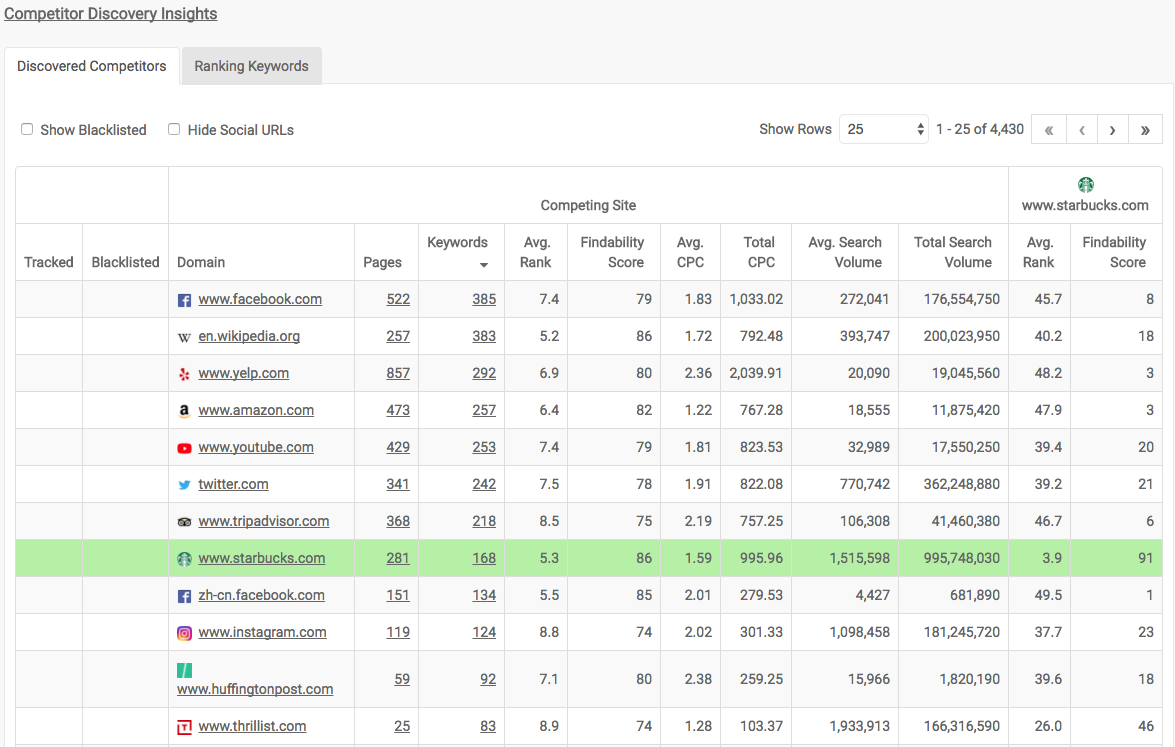
Task: Open the www.thrillist.com domain link
Action: pos(253,726)
